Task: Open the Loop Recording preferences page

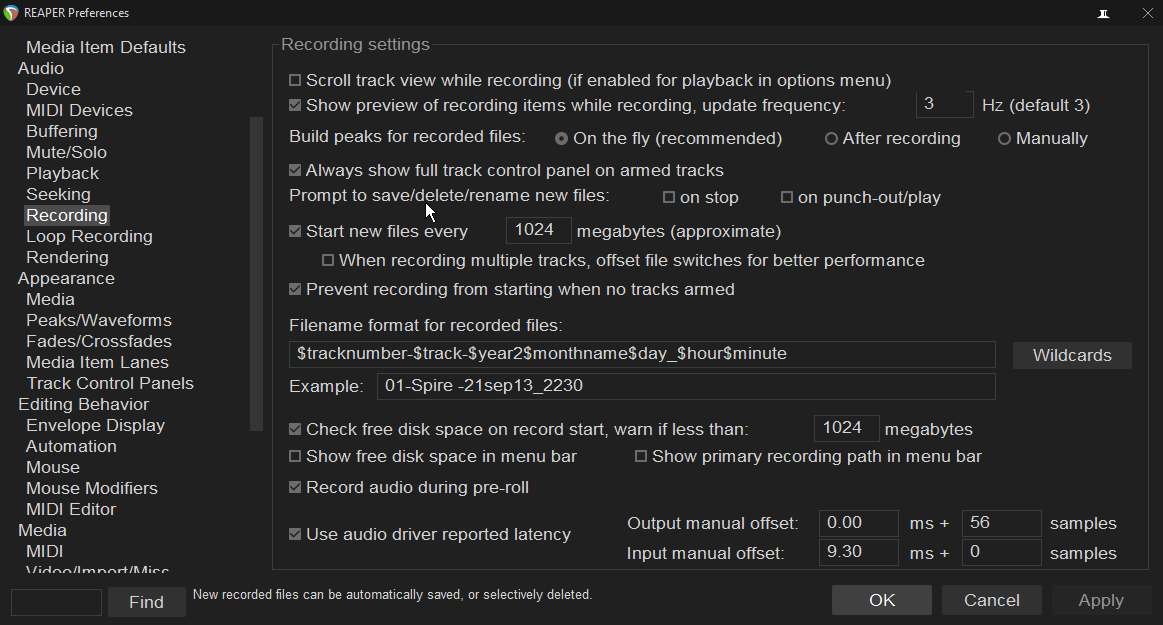Action: point(89,236)
